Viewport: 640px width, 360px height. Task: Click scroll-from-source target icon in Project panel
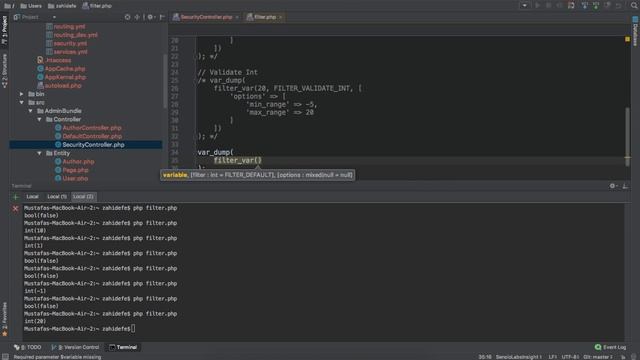click(127, 17)
